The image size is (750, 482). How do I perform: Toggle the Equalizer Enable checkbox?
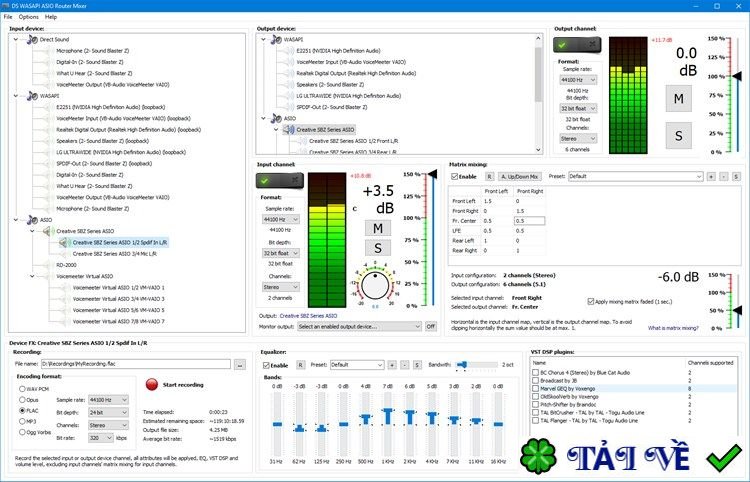(x=266, y=365)
